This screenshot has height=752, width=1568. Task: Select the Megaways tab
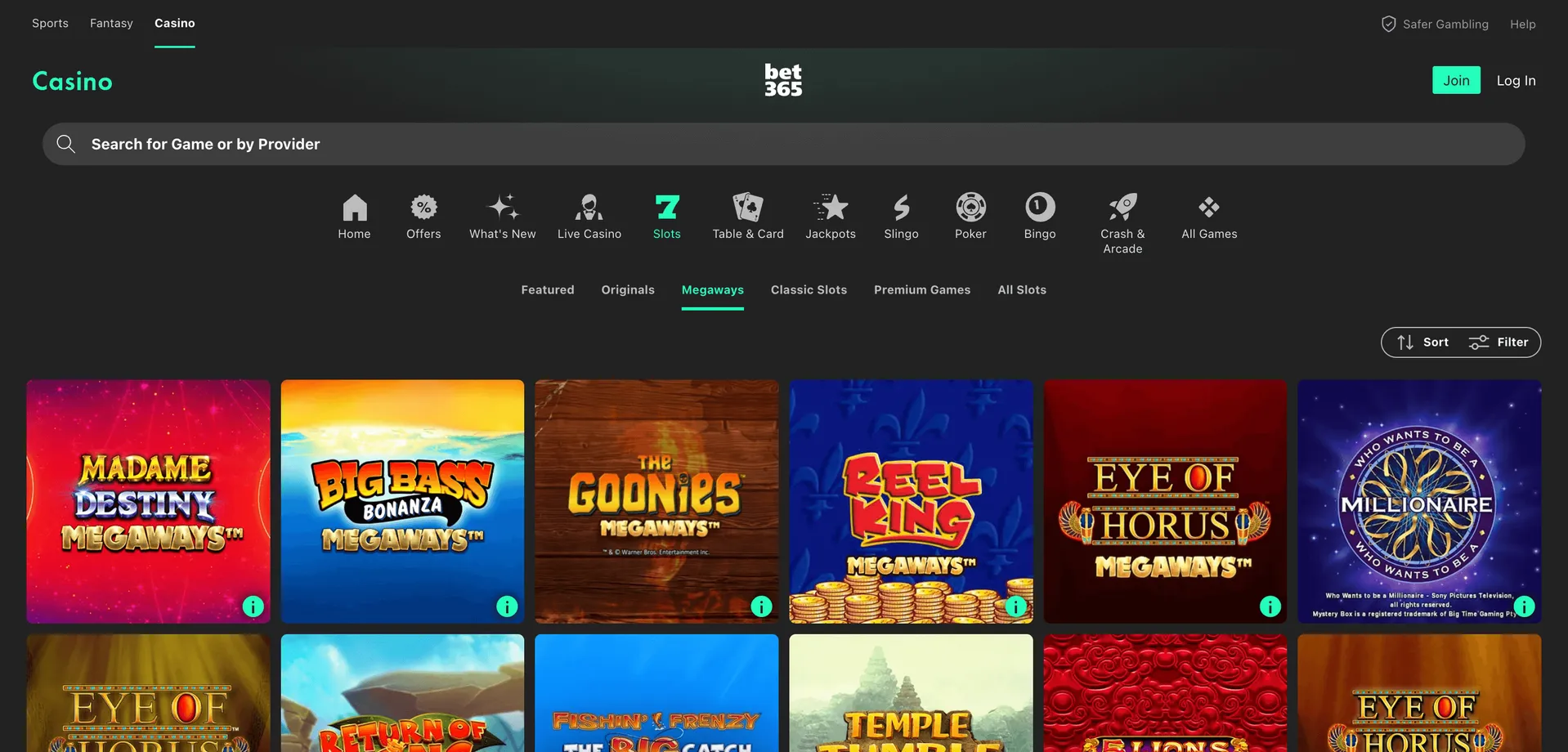(x=713, y=290)
